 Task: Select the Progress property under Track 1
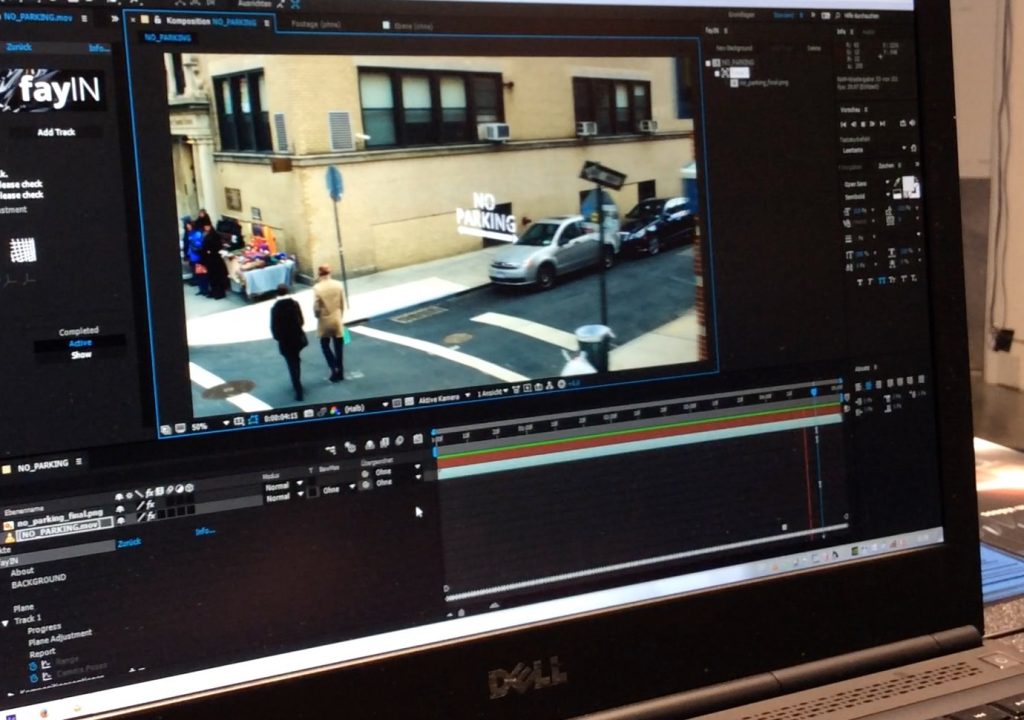(44, 629)
